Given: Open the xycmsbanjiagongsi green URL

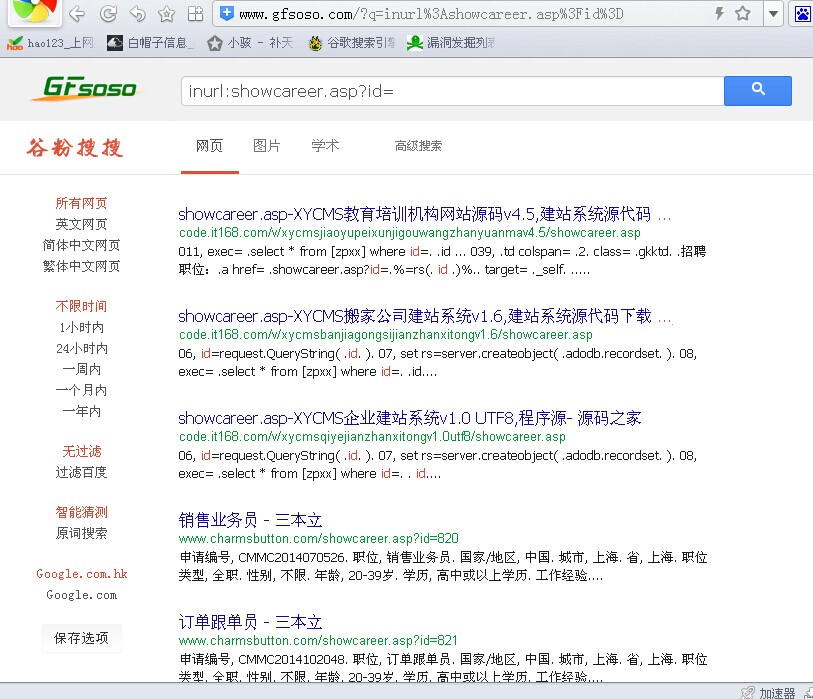Looking at the screenshot, I should 385,335.
